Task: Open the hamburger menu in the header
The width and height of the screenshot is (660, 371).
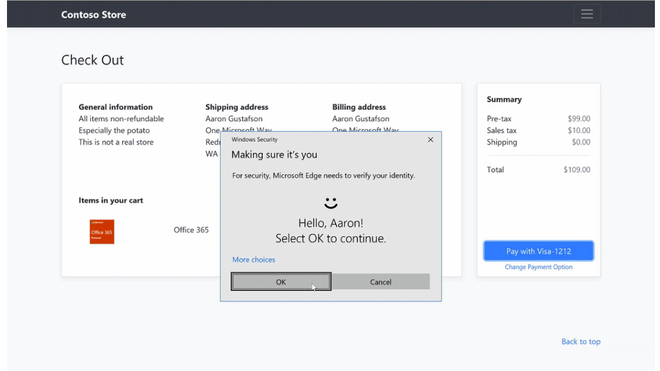Action: (587, 14)
